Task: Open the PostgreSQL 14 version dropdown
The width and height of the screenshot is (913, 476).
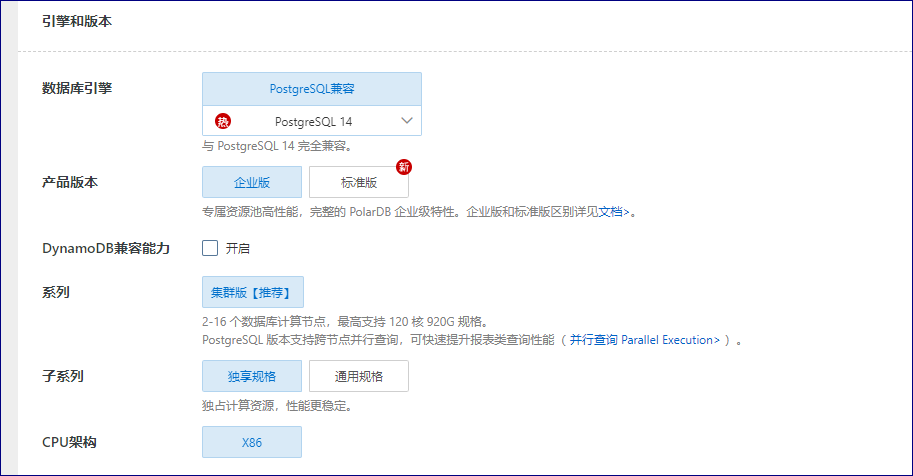Action: [x=312, y=121]
